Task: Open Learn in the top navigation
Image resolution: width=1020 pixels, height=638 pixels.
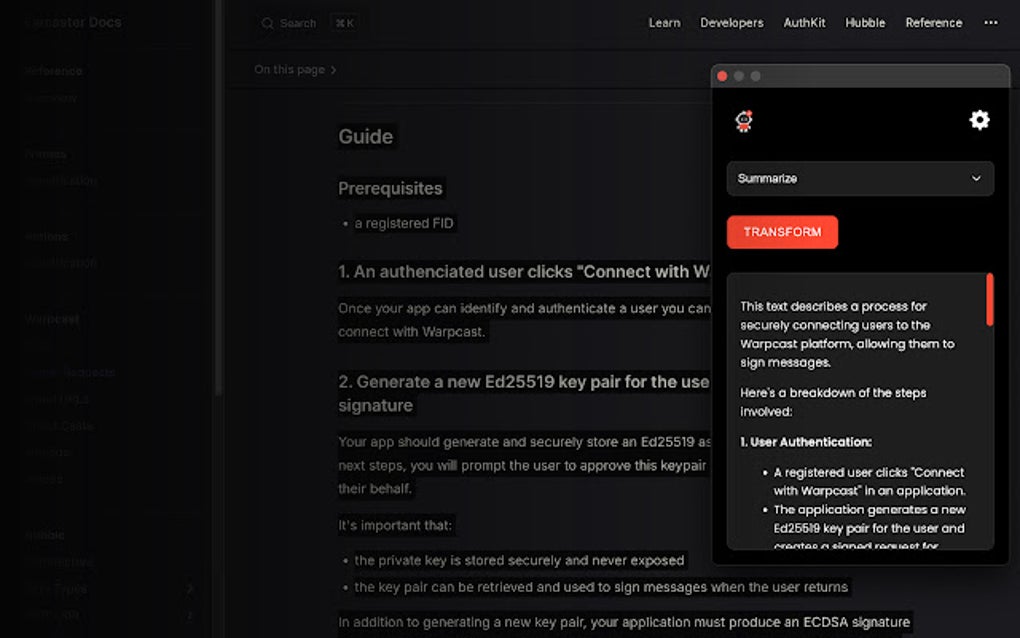Action: coord(664,22)
